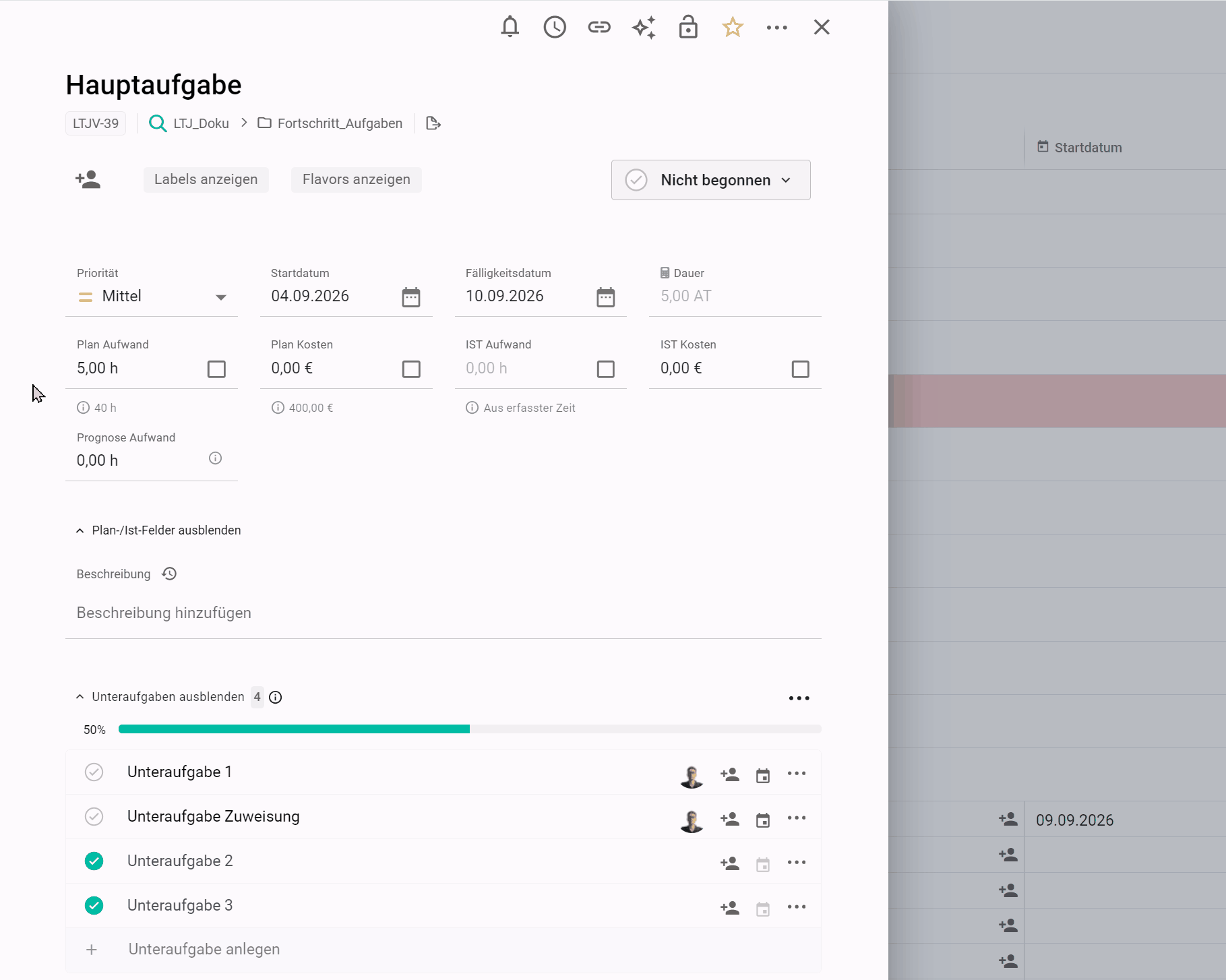Image resolution: width=1226 pixels, height=980 pixels.
Task: Set a date for Unteraufgabe 1
Action: click(x=763, y=775)
